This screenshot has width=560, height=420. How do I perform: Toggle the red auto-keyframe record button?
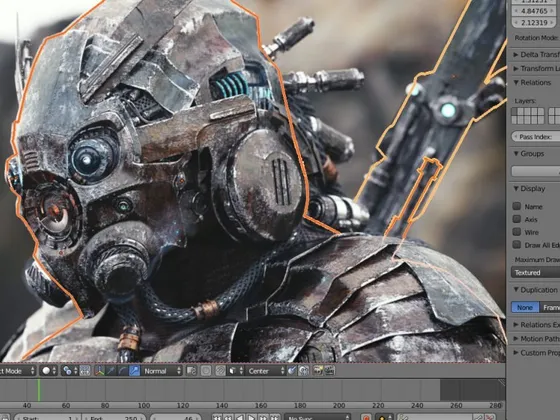[366, 418]
